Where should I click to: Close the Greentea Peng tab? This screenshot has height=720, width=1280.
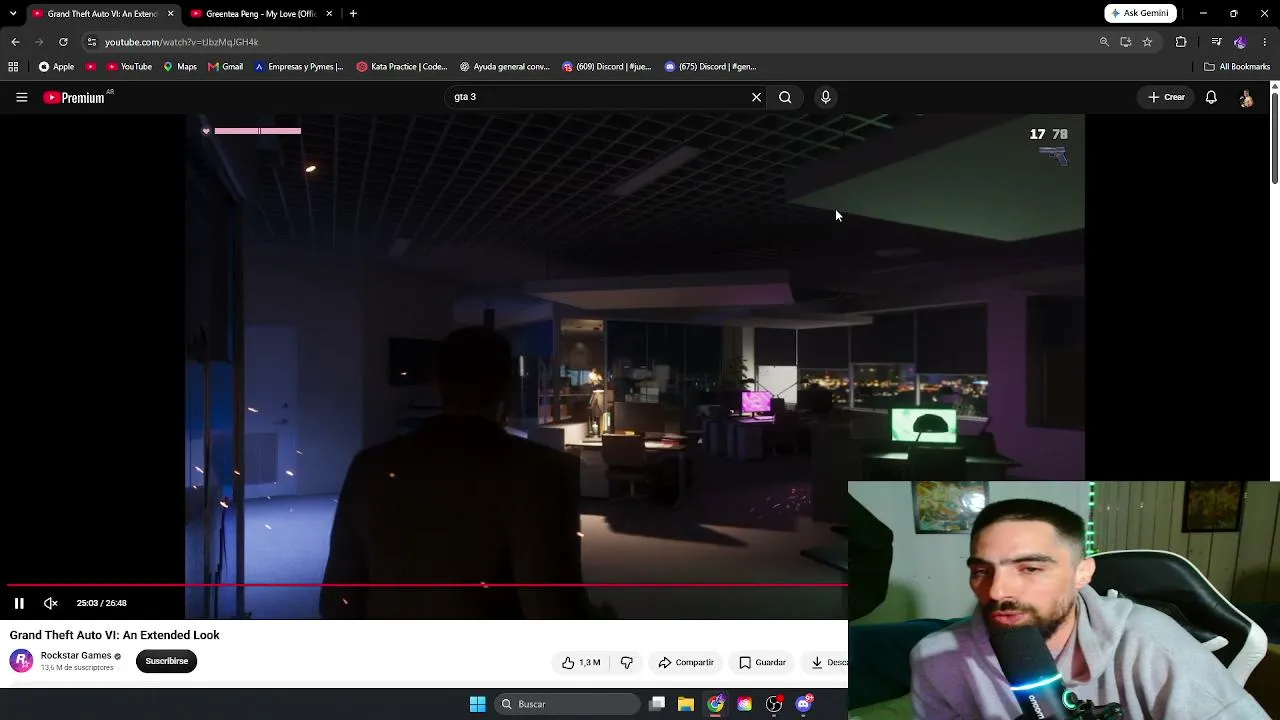coord(329,14)
